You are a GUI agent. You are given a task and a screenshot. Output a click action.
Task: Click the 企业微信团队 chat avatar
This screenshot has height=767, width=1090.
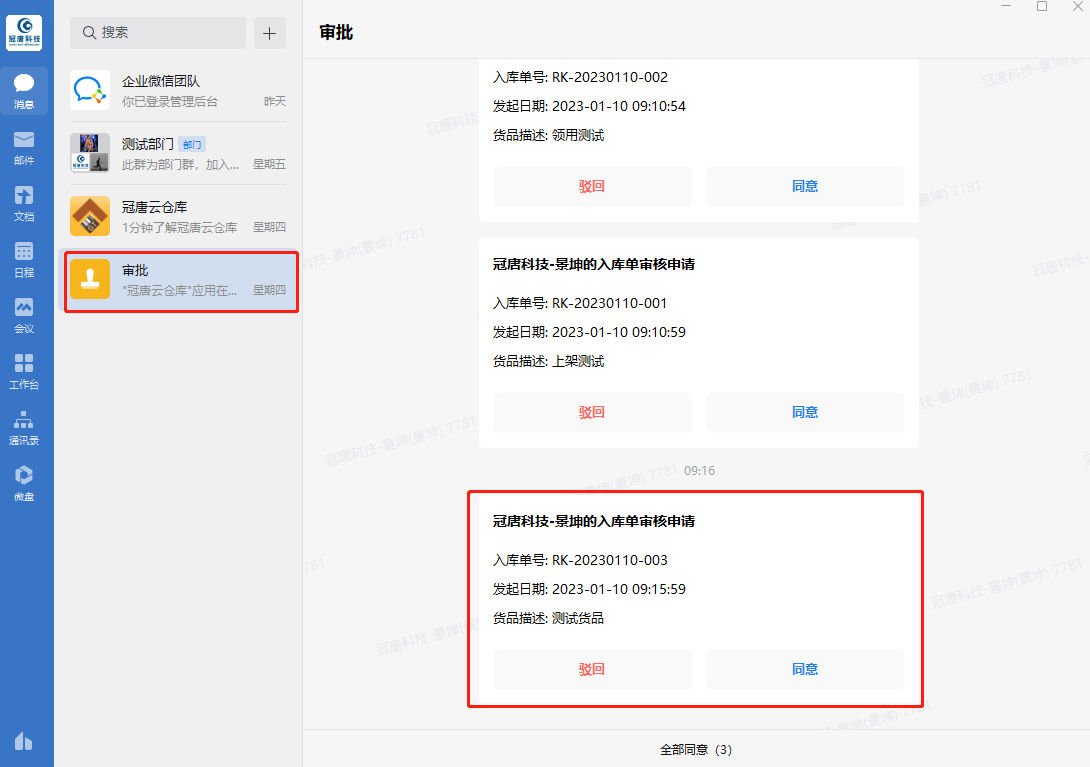tap(90, 90)
